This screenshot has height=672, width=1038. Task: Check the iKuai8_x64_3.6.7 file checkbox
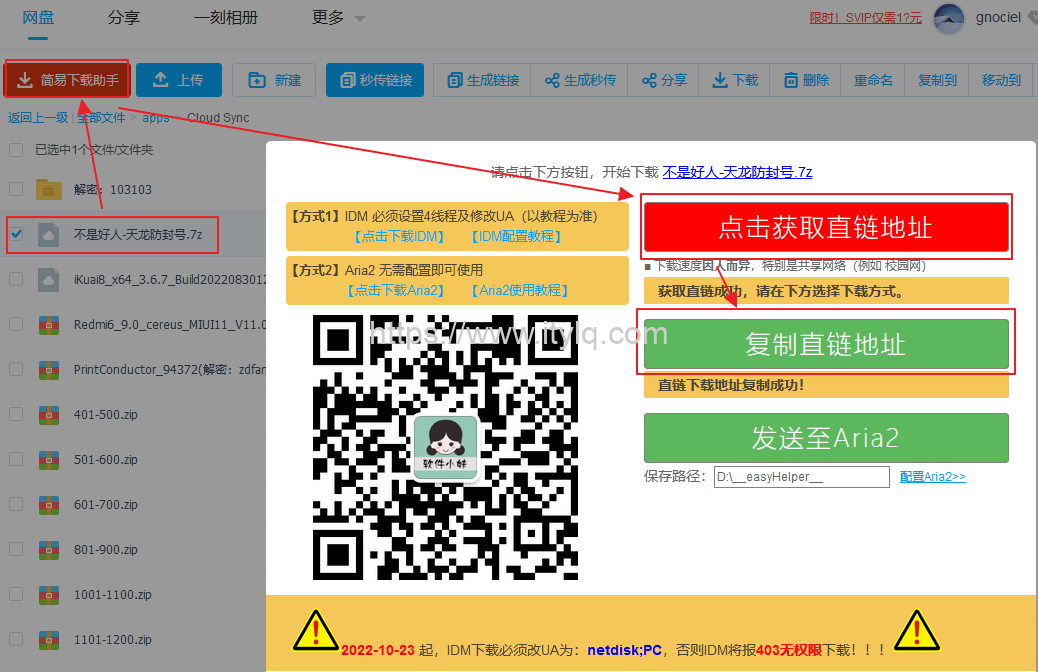point(15,279)
